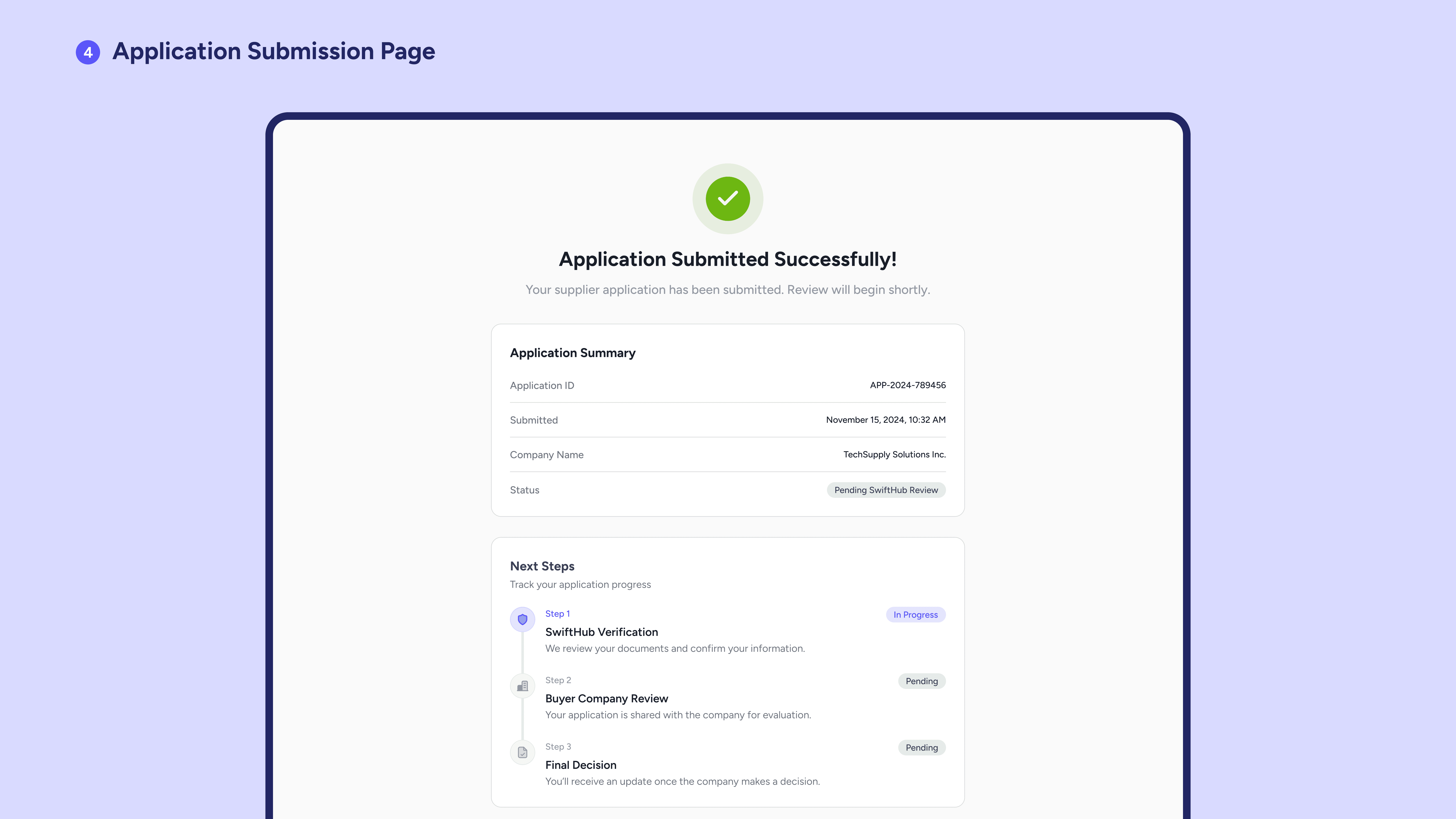
Task: Click the Next Steps heading
Action: pos(542,566)
